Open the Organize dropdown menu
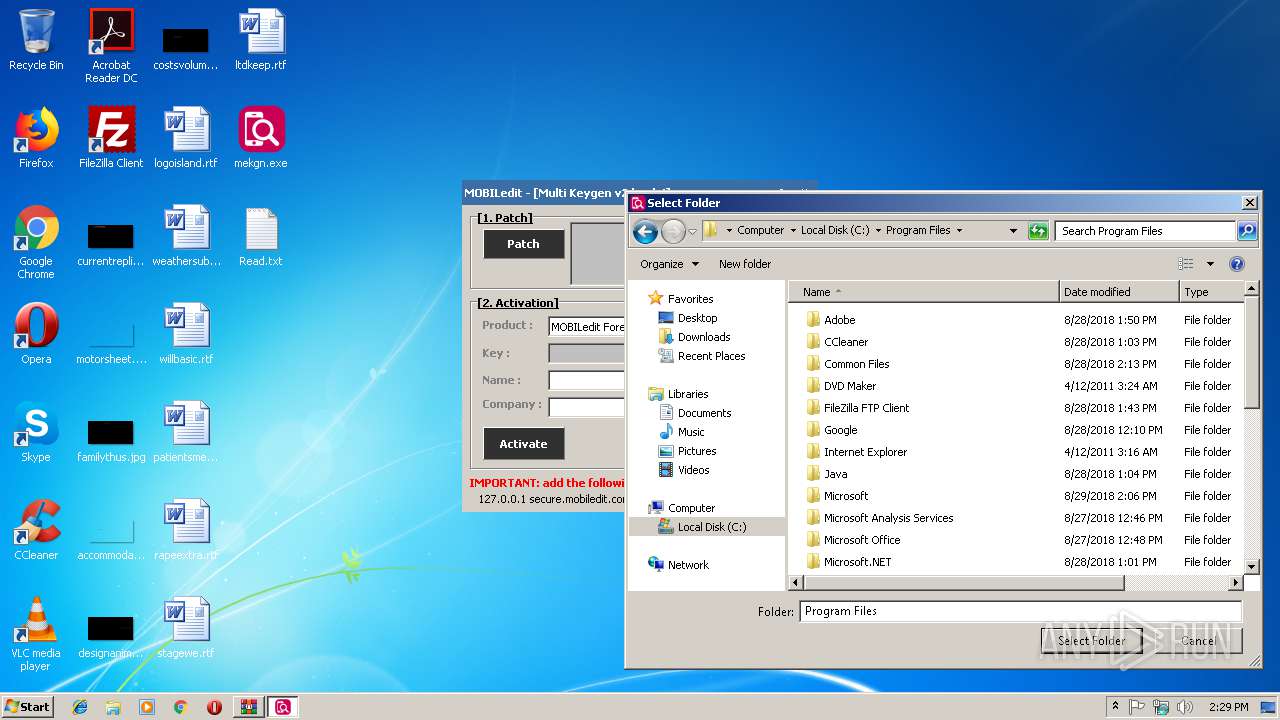This screenshot has width=1280, height=720. tap(669, 264)
